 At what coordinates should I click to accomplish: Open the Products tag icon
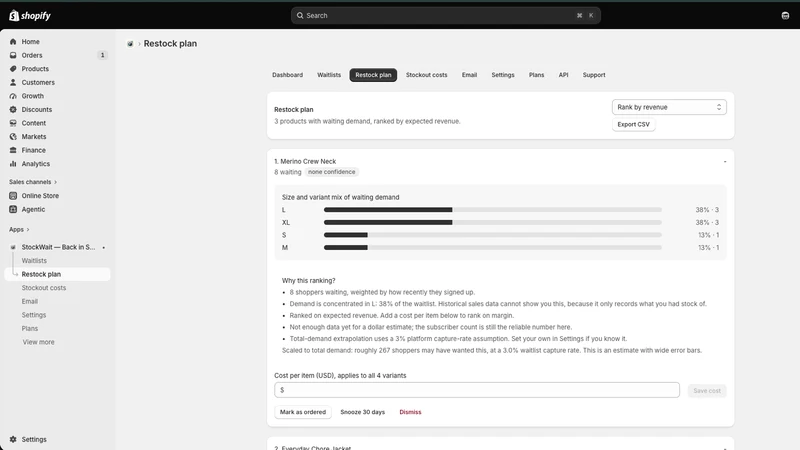pyautogui.click(x=13, y=69)
